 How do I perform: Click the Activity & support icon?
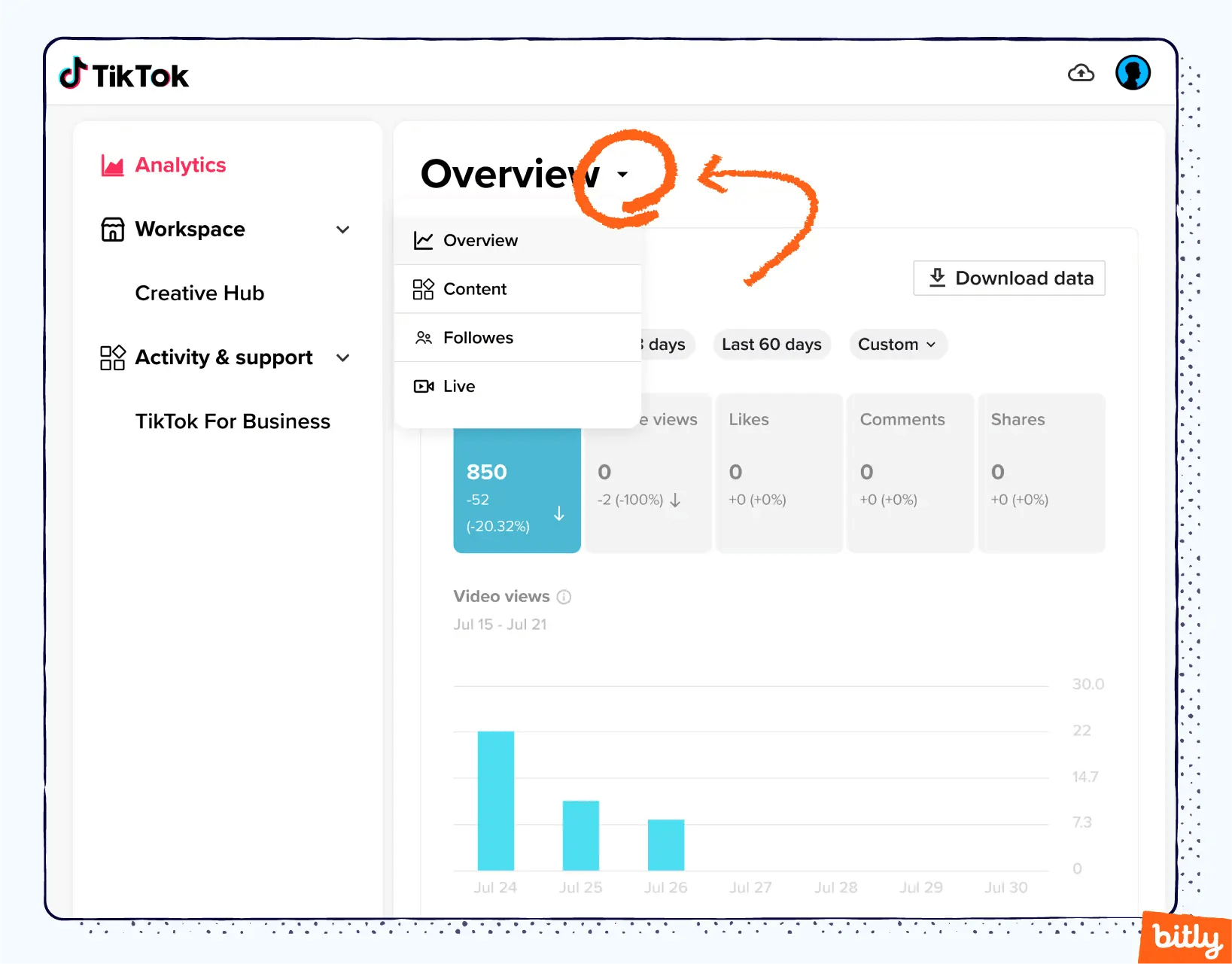(x=111, y=357)
